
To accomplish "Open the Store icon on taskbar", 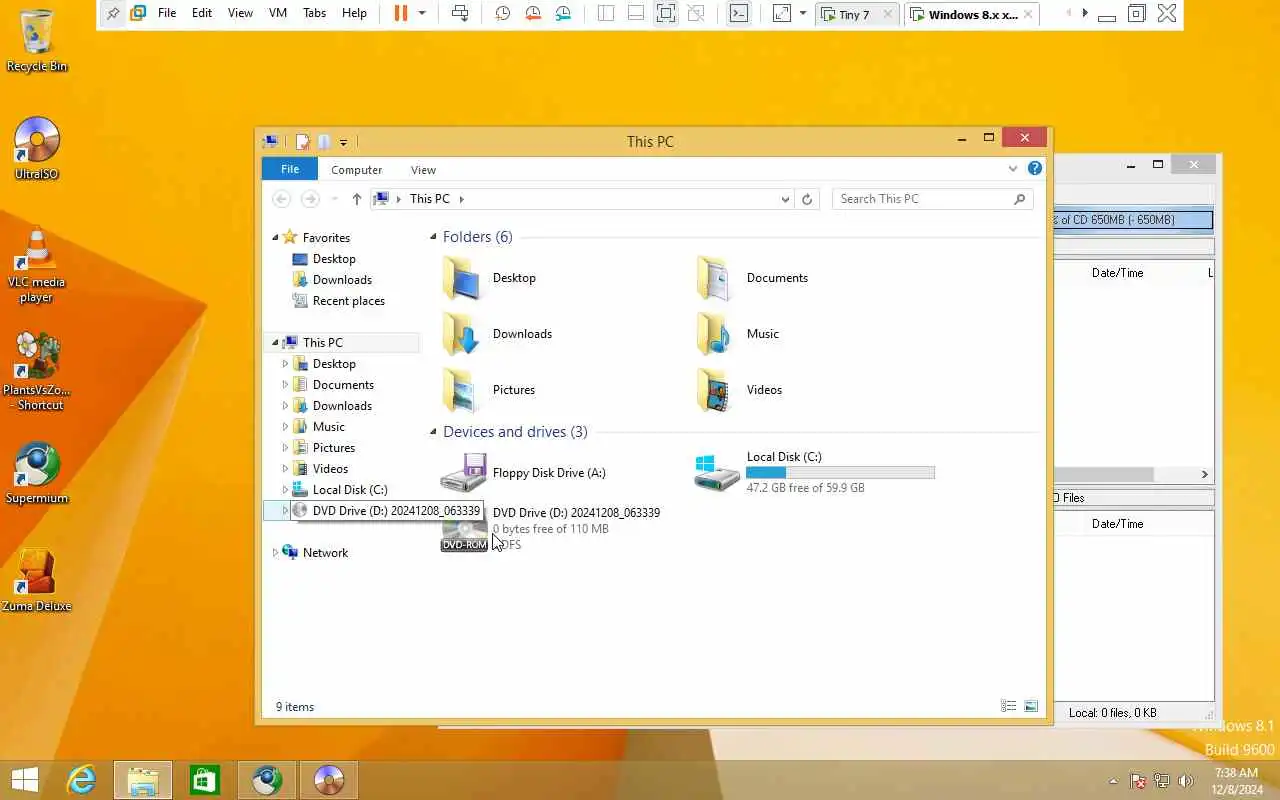I will click(x=205, y=780).
